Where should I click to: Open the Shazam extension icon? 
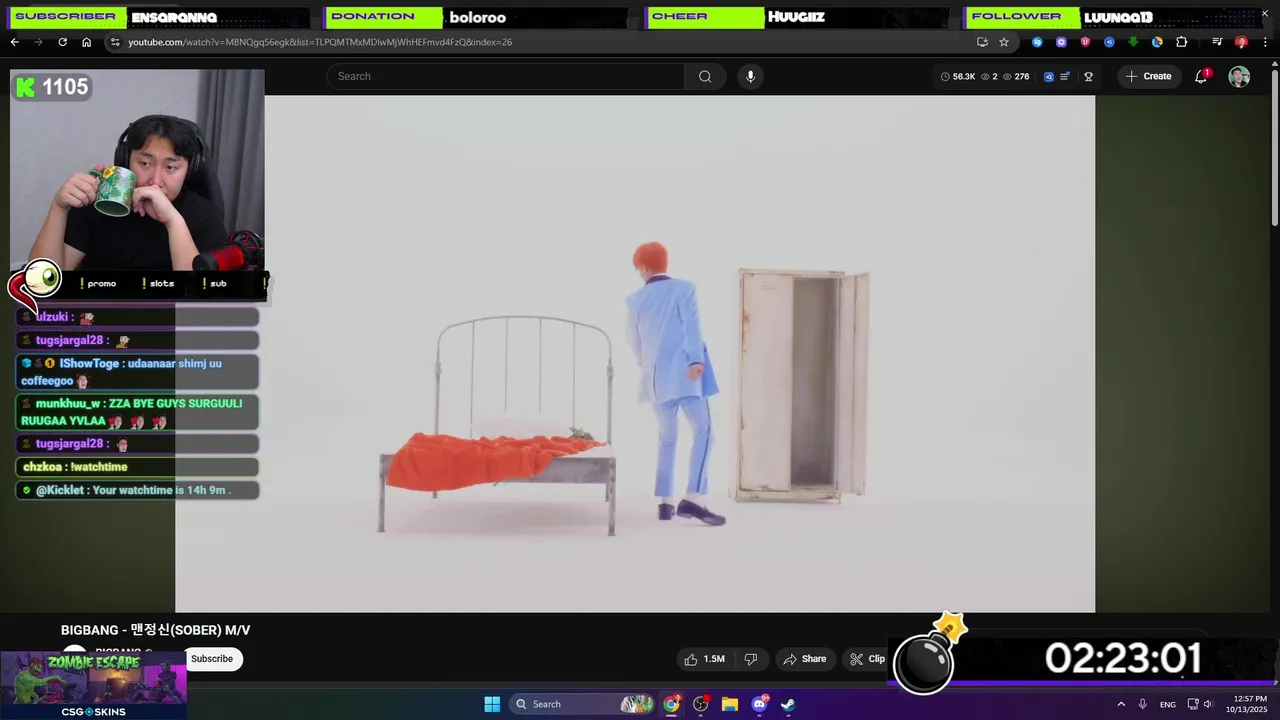(x=1037, y=42)
